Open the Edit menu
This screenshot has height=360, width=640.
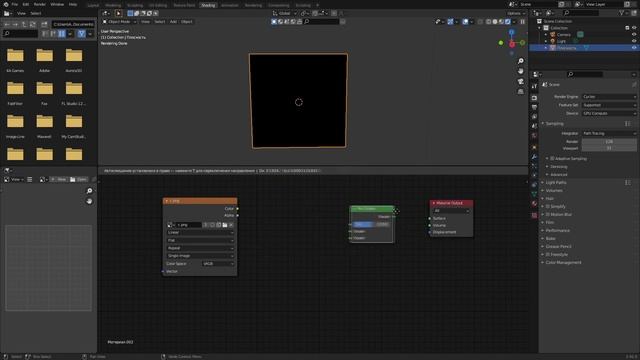click(26, 4)
